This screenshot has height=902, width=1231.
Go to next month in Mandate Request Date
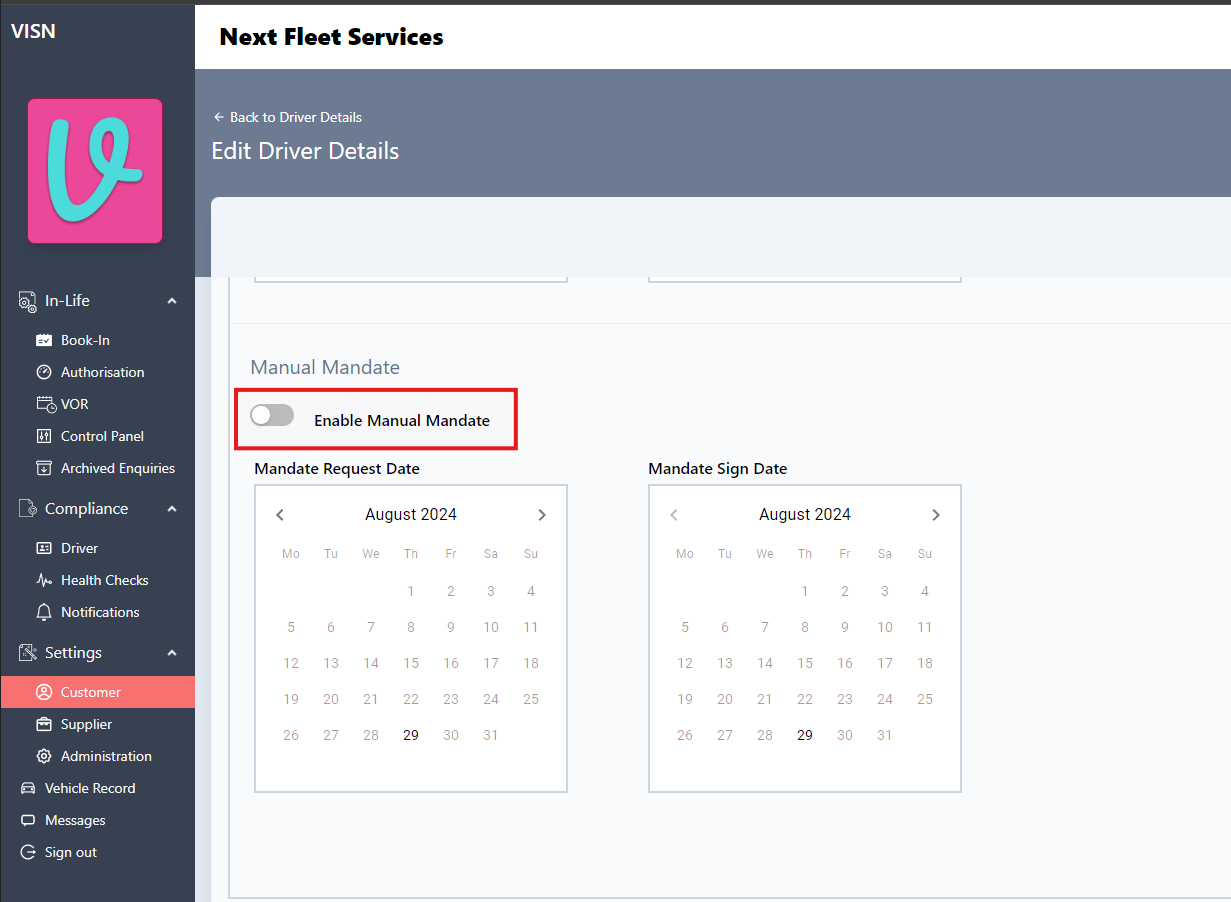tap(542, 515)
